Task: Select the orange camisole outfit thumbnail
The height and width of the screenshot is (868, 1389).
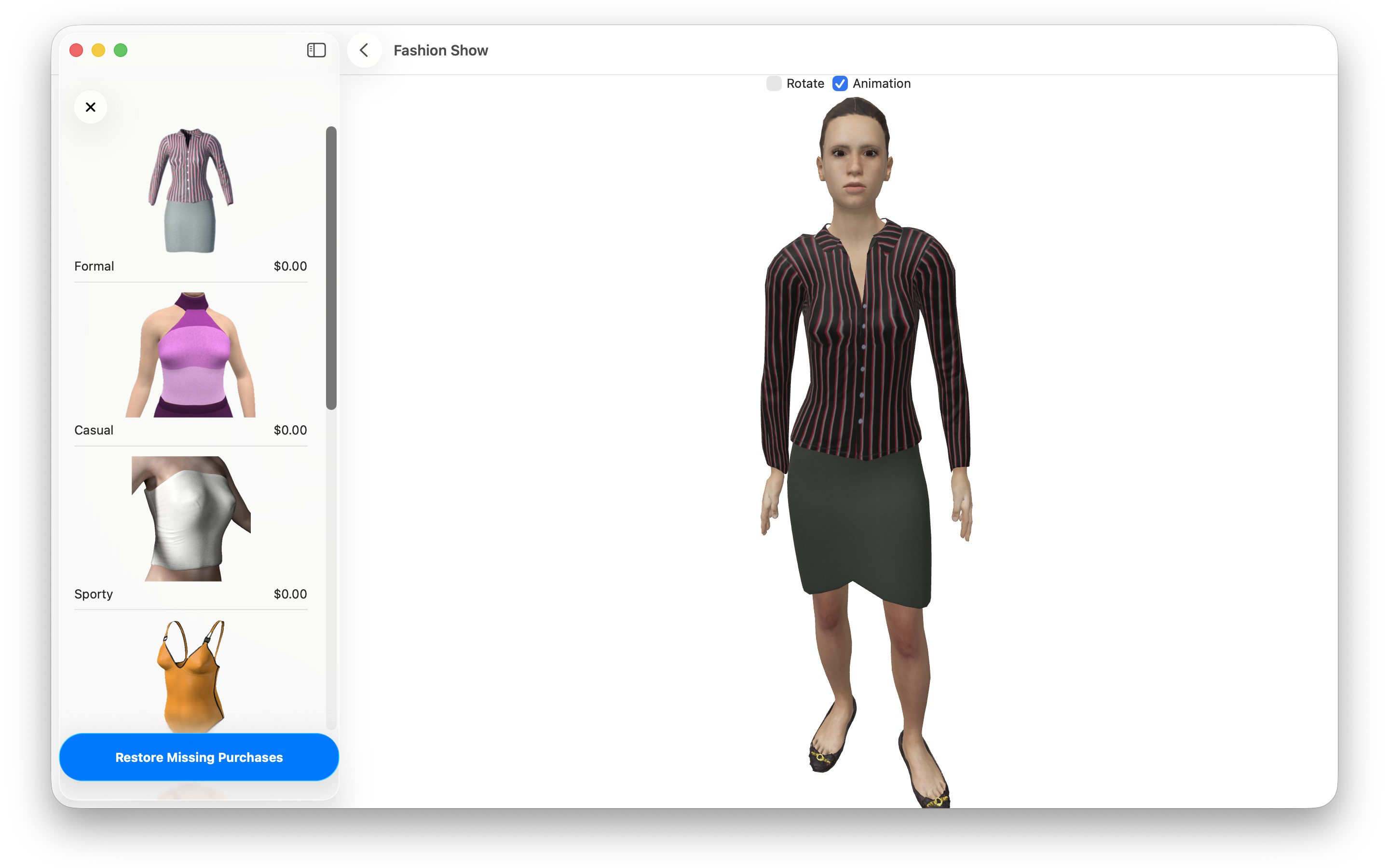Action: pos(191,676)
